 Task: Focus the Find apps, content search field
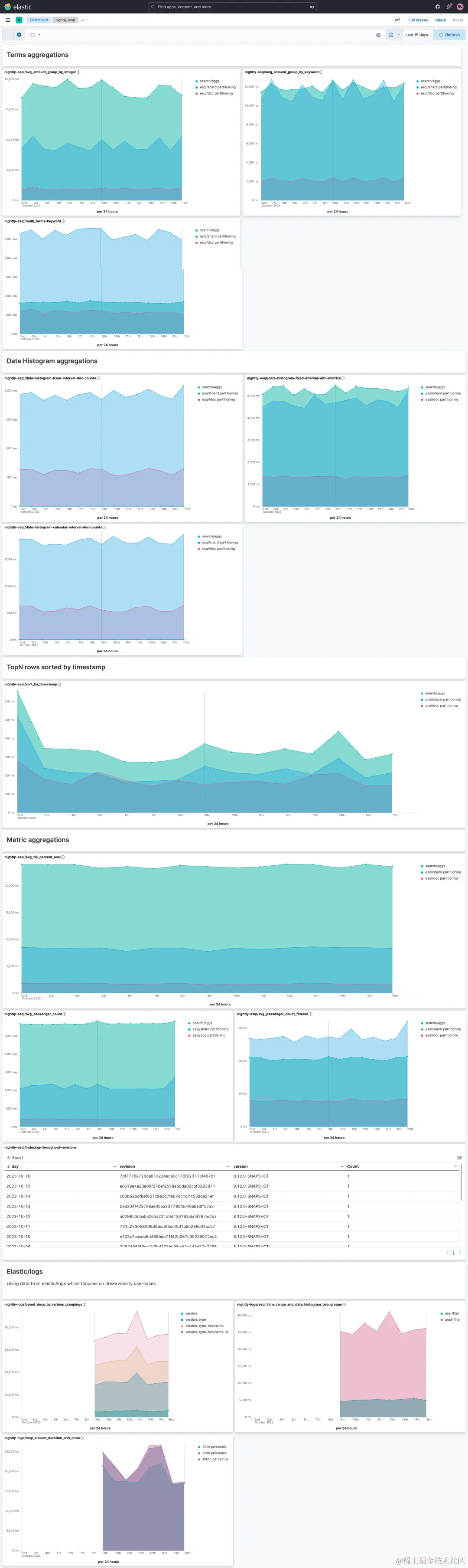click(233, 7)
